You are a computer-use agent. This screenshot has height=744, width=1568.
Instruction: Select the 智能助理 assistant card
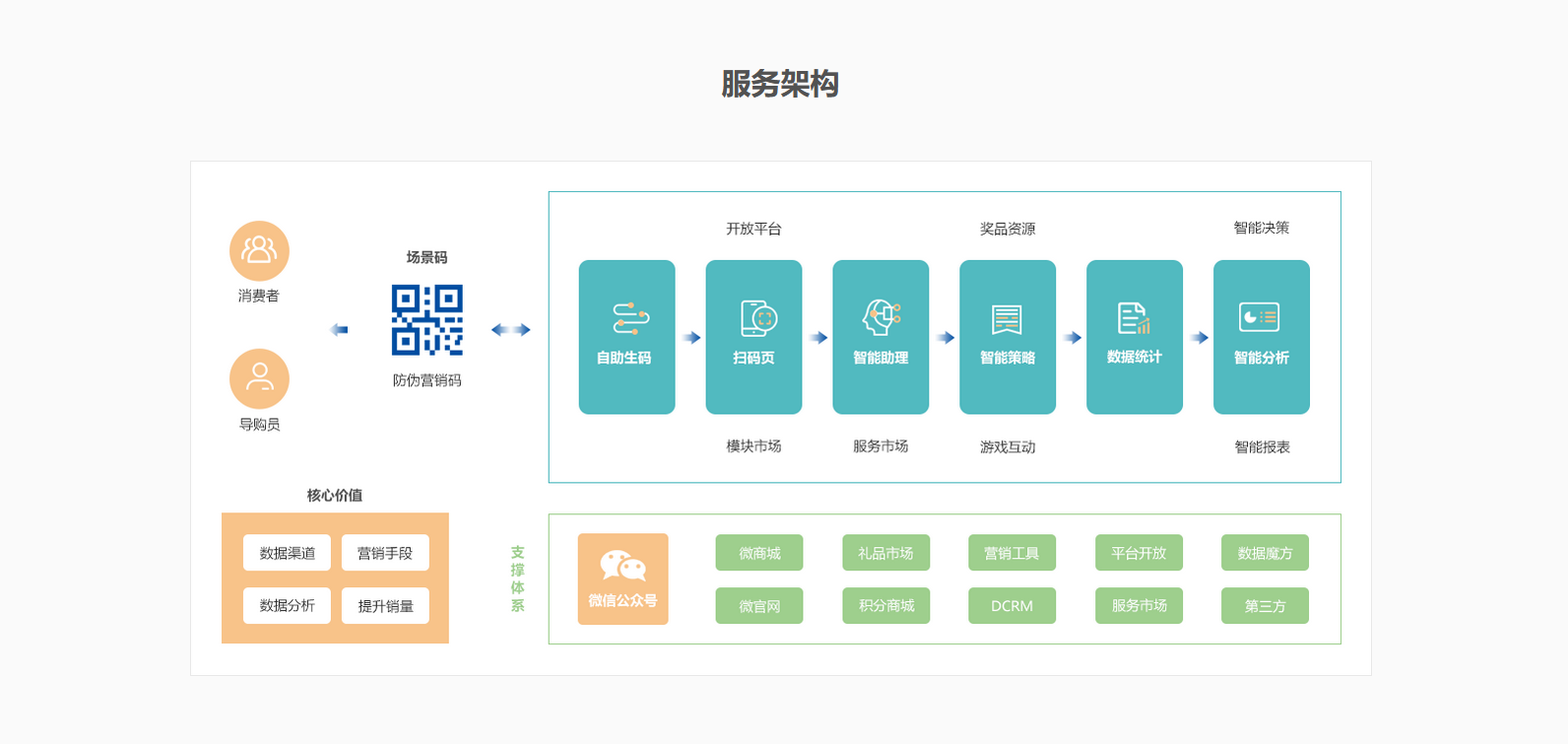pyautogui.click(x=881, y=337)
